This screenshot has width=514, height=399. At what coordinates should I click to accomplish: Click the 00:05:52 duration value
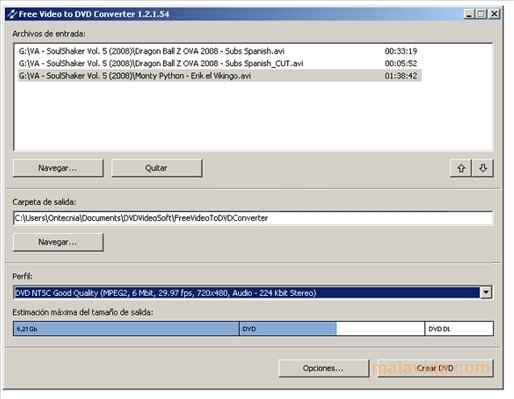[x=401, y=63]
